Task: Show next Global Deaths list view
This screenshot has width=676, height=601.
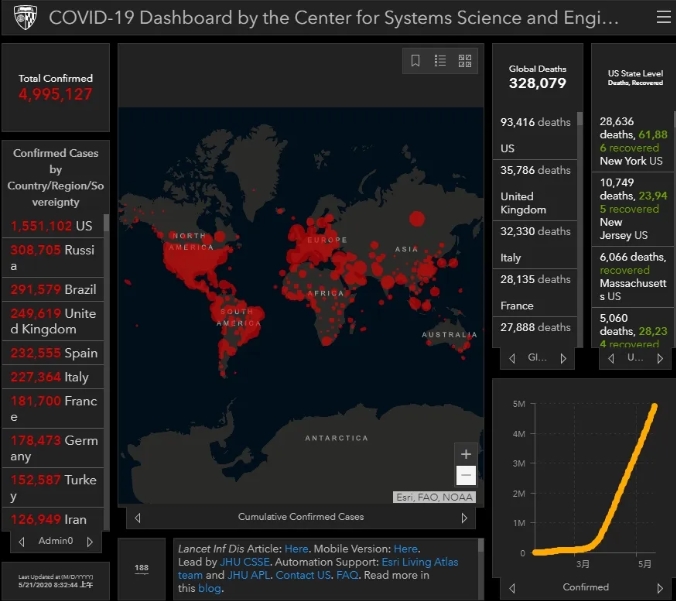Action: 563,358
